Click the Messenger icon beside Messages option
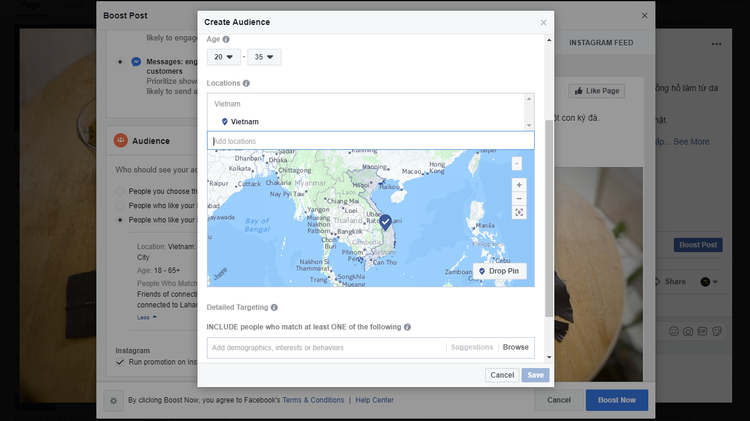 click(136, 62)
